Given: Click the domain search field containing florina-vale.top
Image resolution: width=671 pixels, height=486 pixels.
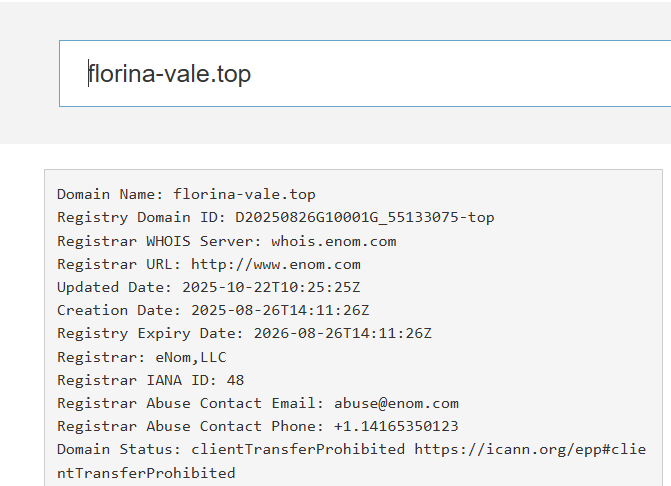Looking at the screenshot, I should click(365, 74).
